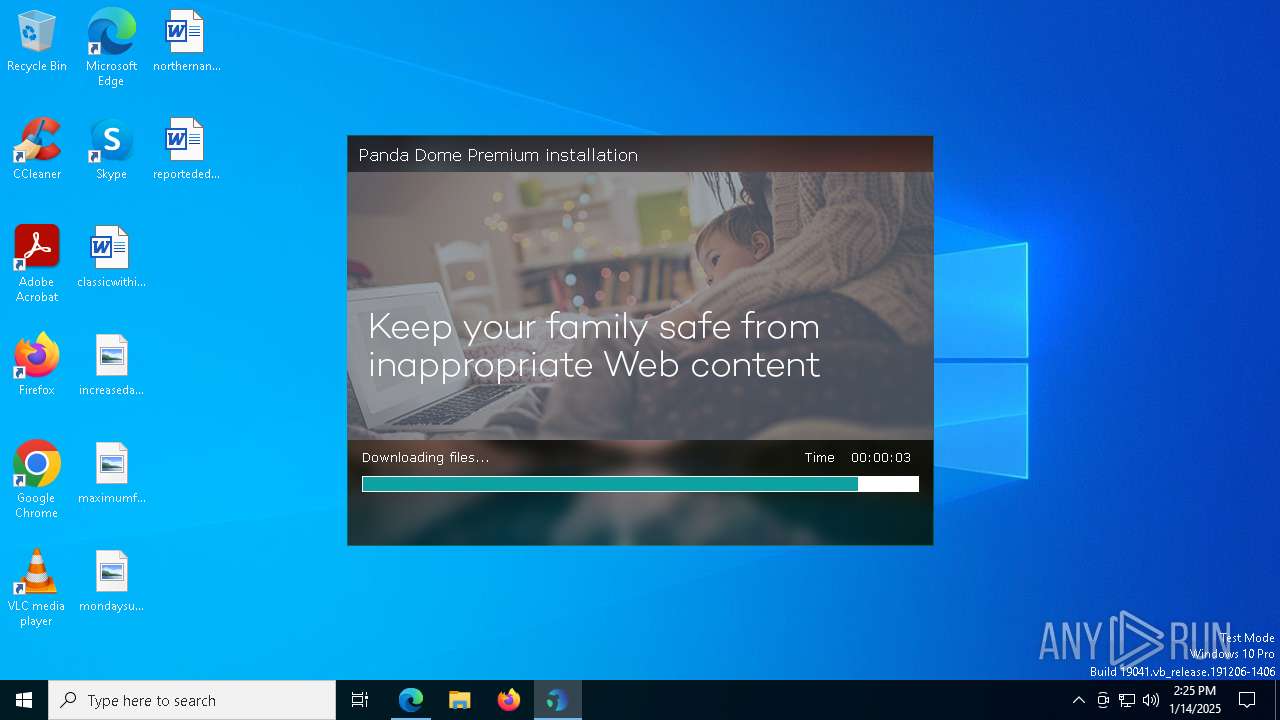Select the Skype desktop shortcut
Viewport: 1280px width, 720px height.
[x=111, y=150]
